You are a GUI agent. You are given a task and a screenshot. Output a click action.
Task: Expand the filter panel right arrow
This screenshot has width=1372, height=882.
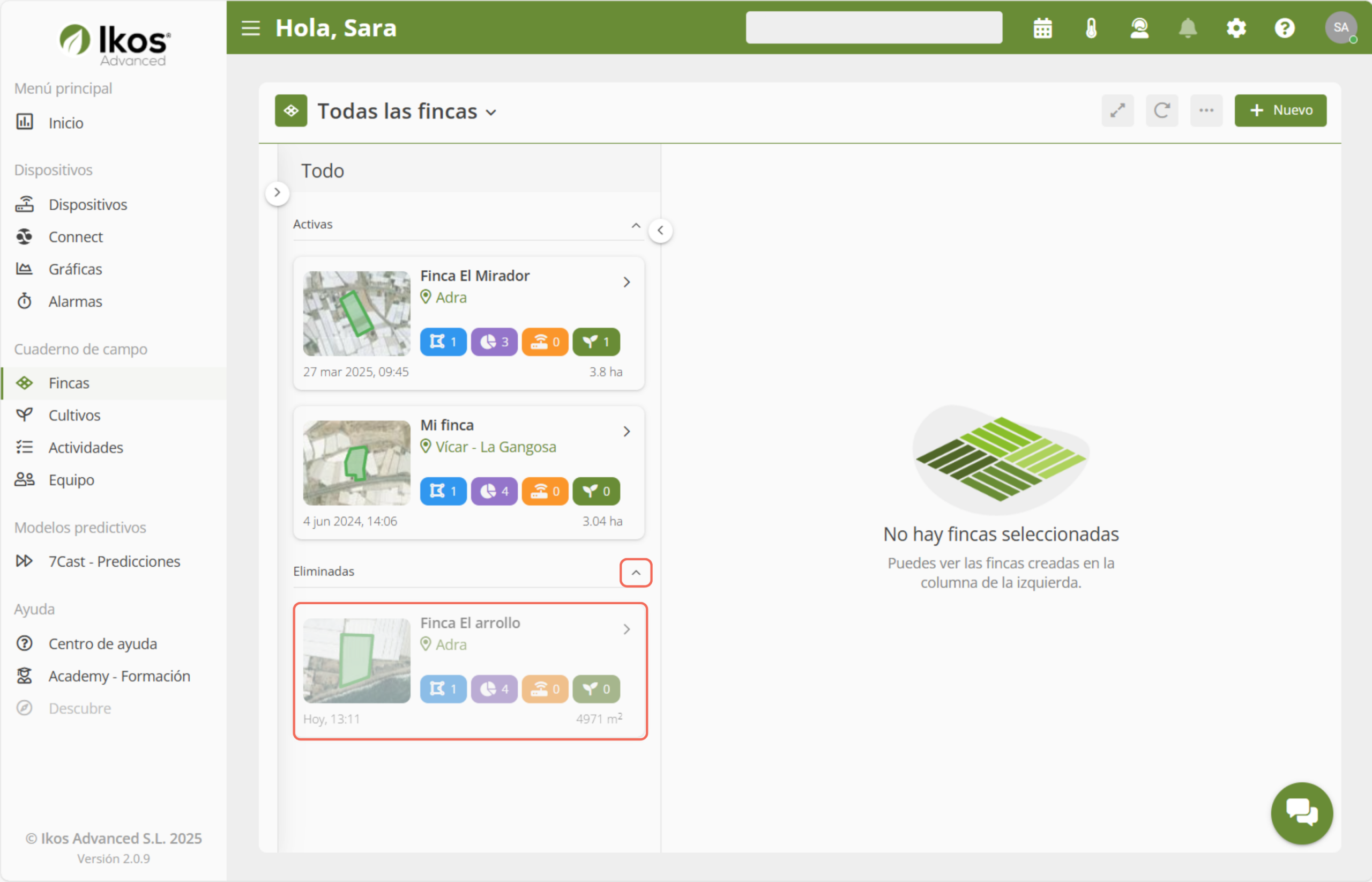(x=277, y=193)
